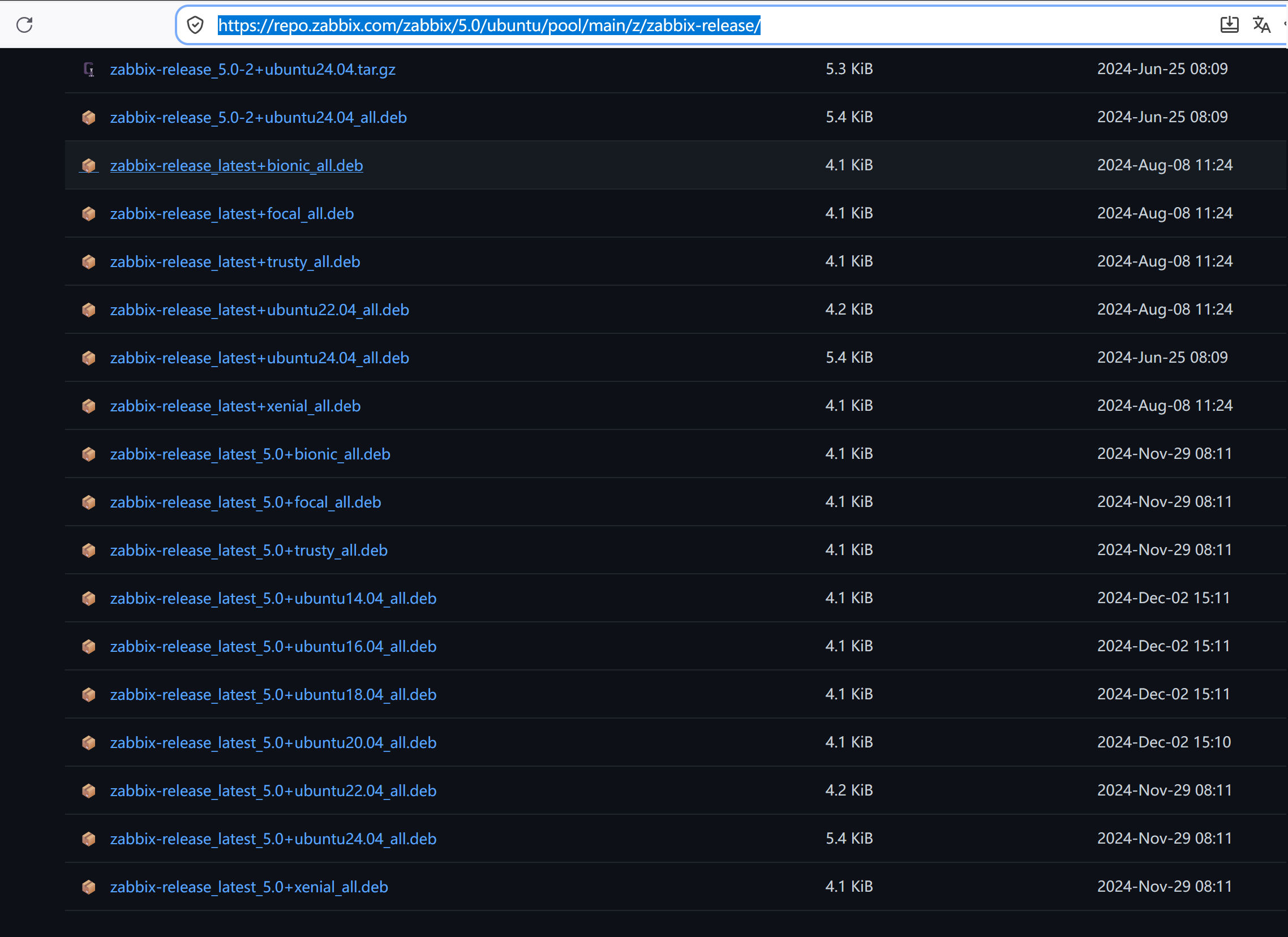The image size is (1288, 937).
Task: Click the 4.2 KiB size for latest+ubuntu22.04 deb
Action: (x=849, y=310)
